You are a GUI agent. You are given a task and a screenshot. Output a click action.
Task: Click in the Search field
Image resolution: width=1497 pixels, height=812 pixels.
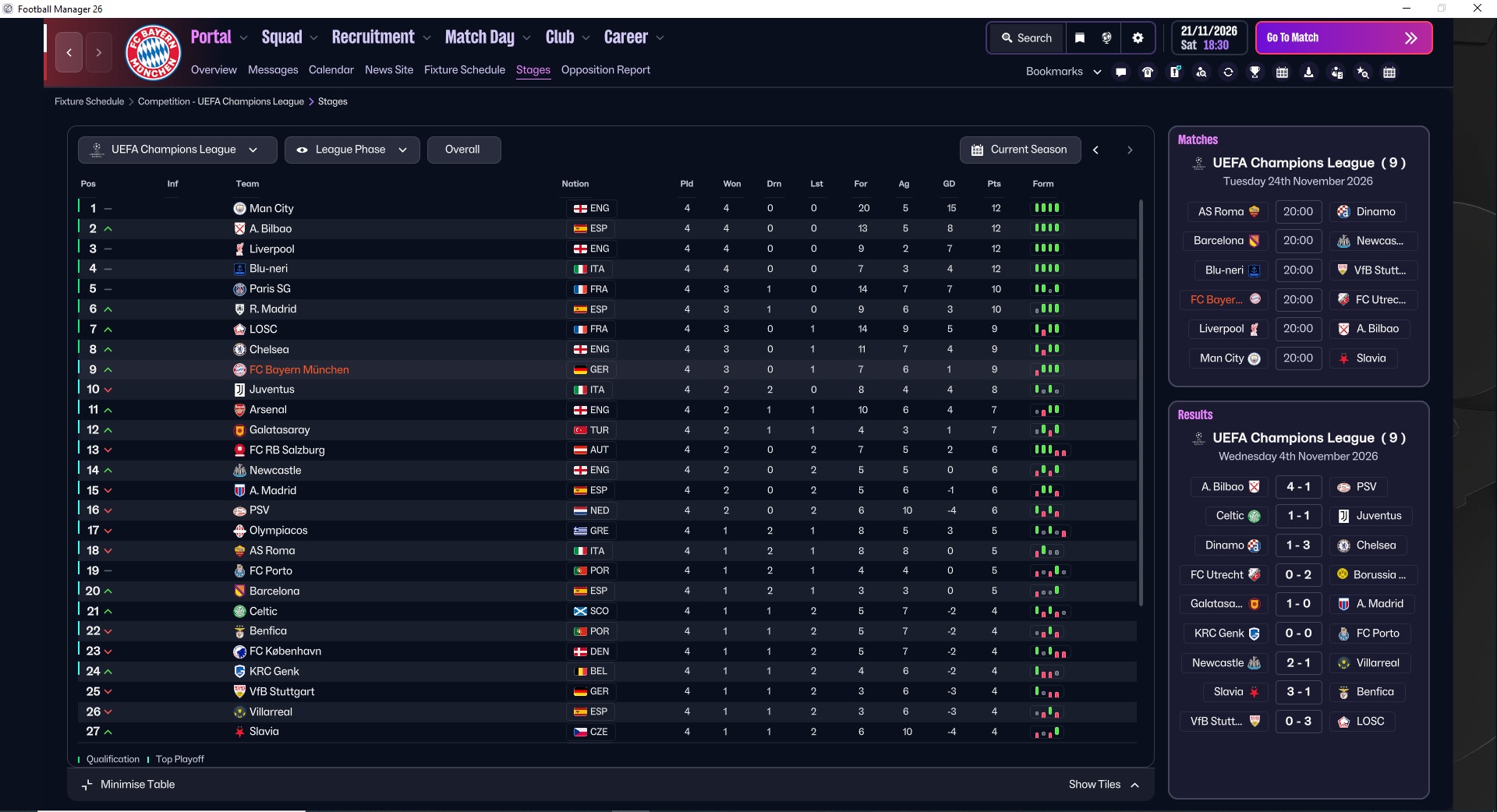coord(1027,37)
